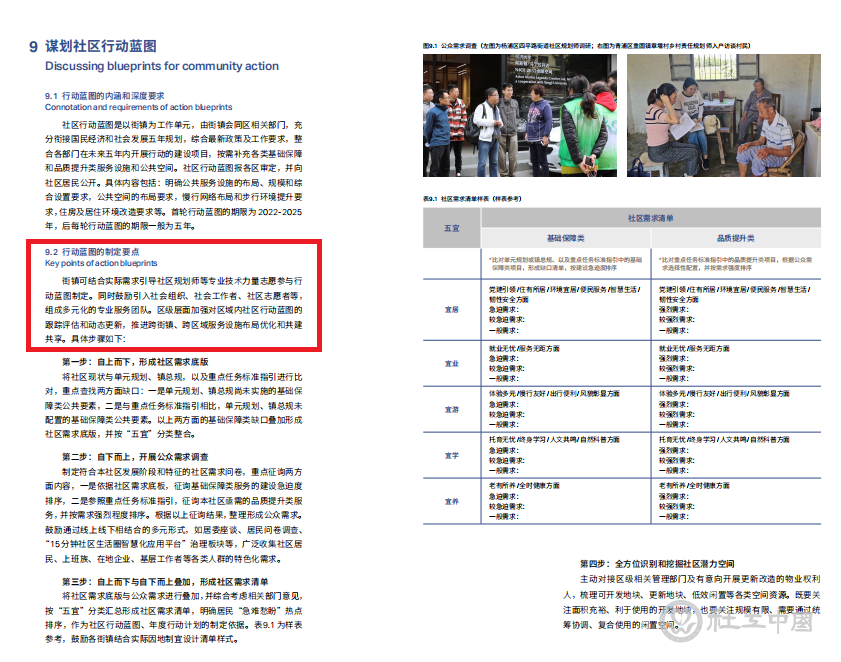
Task: Click "体验多元/慢行友好" cell under 品质提升类 column
Action: coord(724,393)
